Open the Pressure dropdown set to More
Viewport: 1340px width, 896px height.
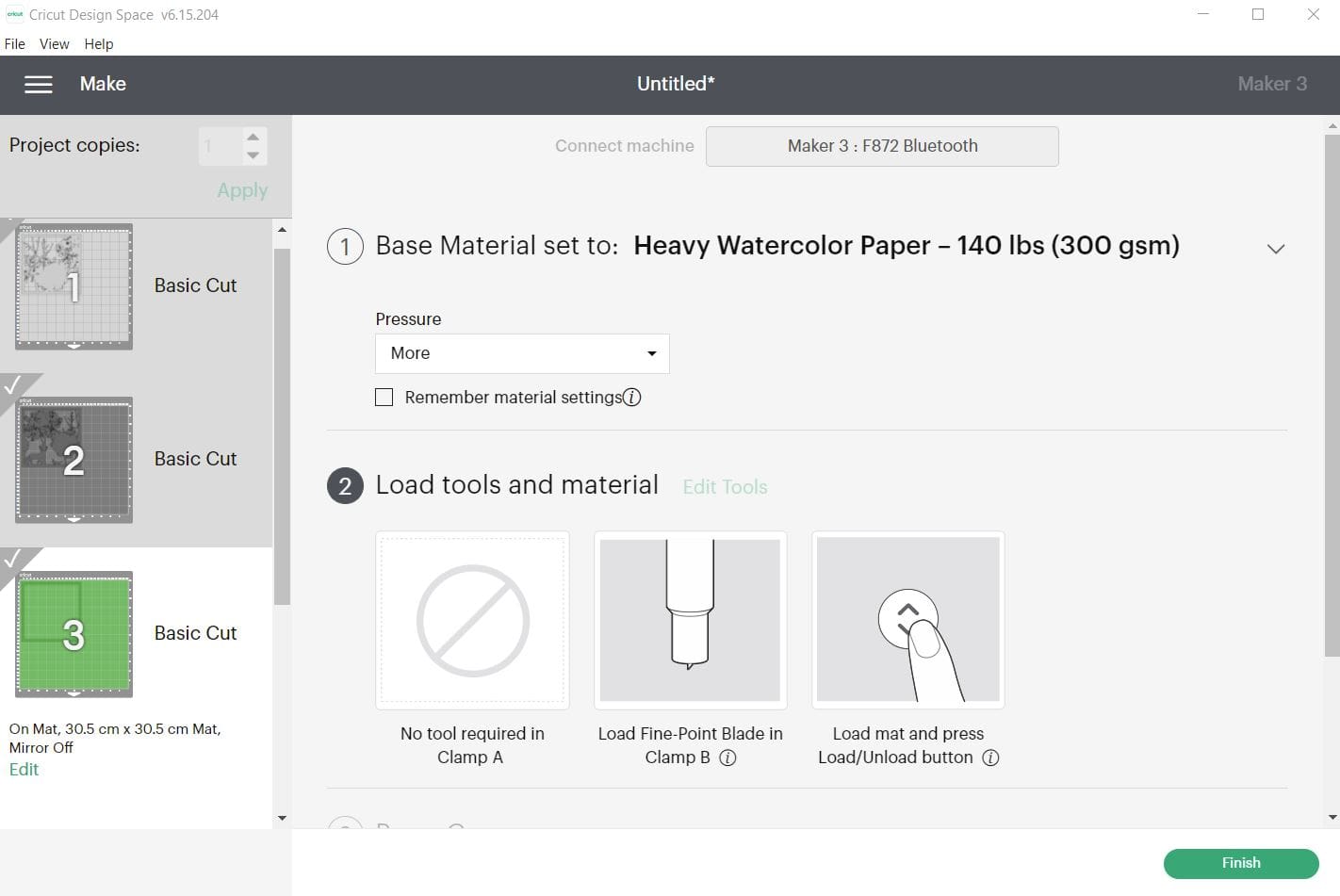(522, 353)
